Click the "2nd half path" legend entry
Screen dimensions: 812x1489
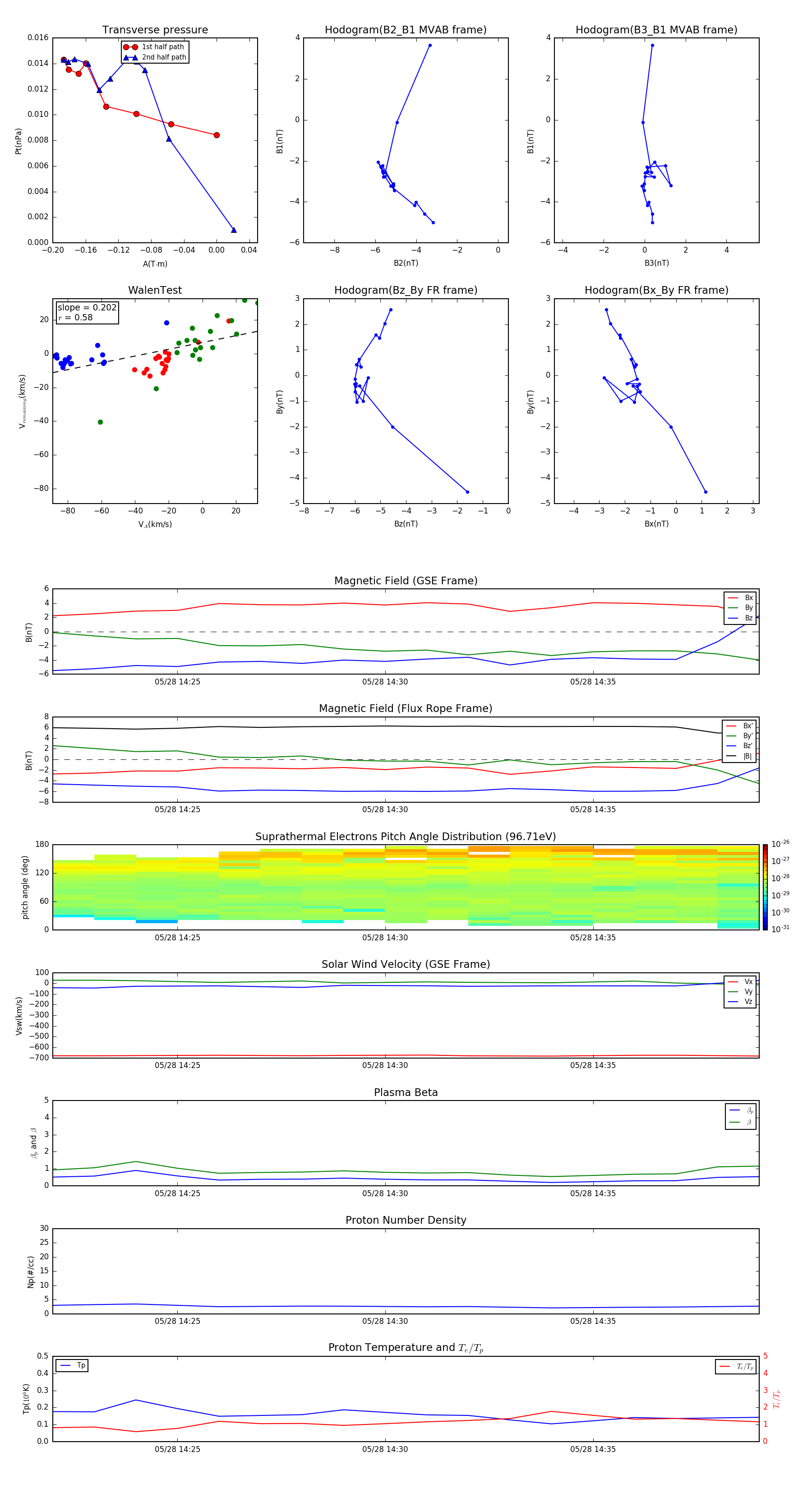coord(154,57)
